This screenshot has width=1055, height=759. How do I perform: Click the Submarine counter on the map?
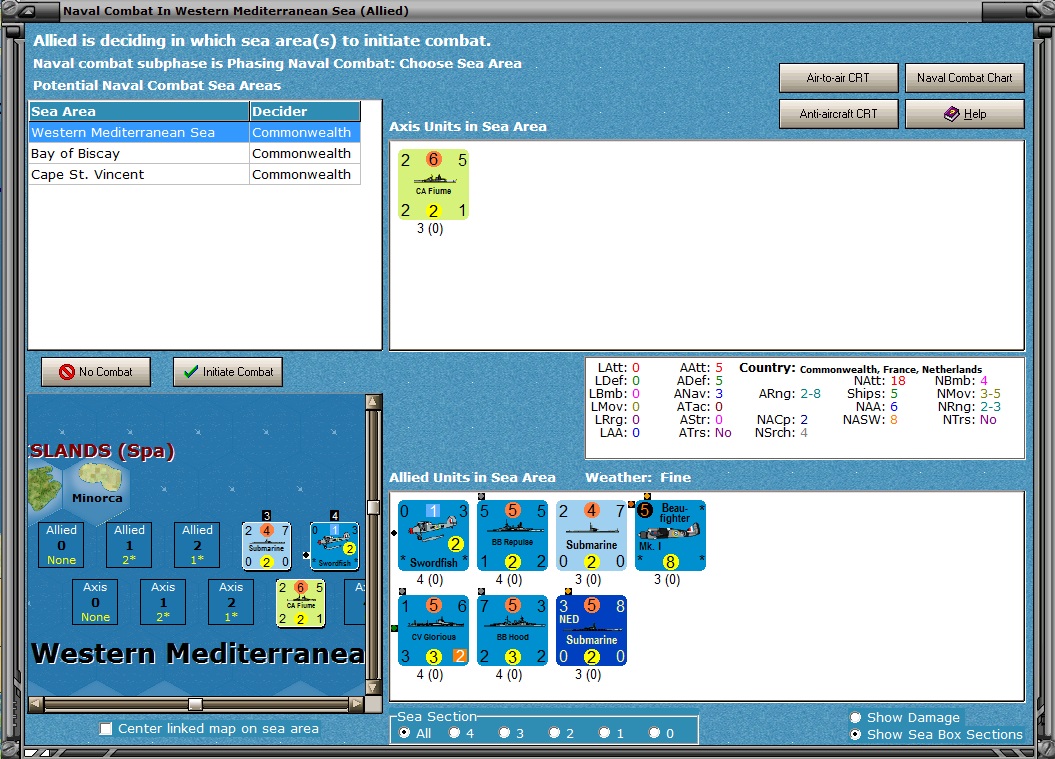click(266, 546)
